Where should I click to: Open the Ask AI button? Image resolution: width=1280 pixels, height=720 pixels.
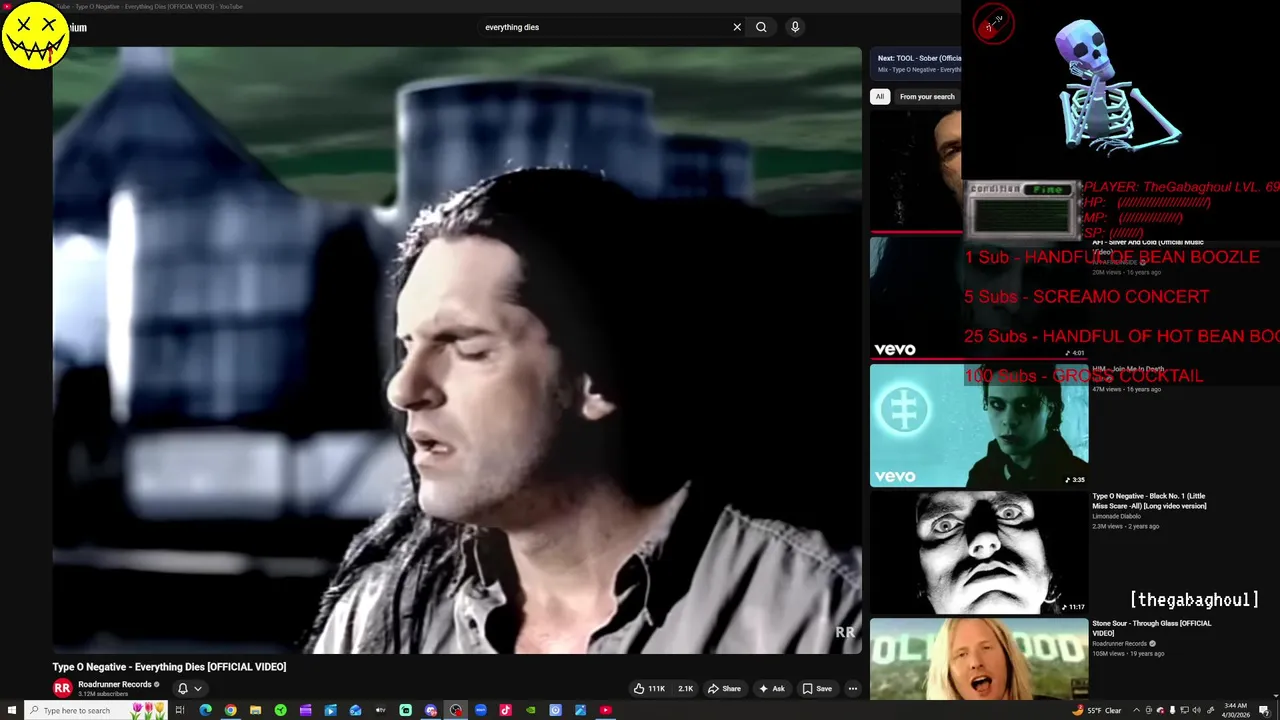(771, 688)
